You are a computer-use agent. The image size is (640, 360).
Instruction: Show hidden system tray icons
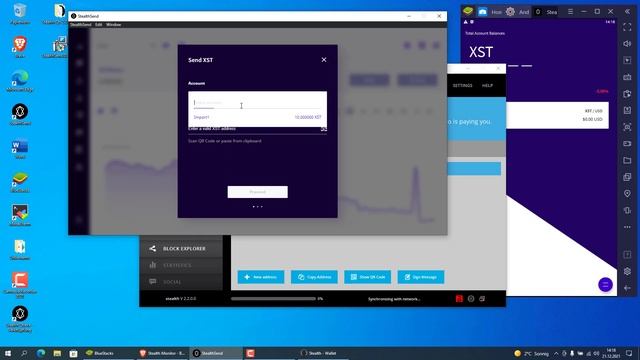[x=556, y=353]
